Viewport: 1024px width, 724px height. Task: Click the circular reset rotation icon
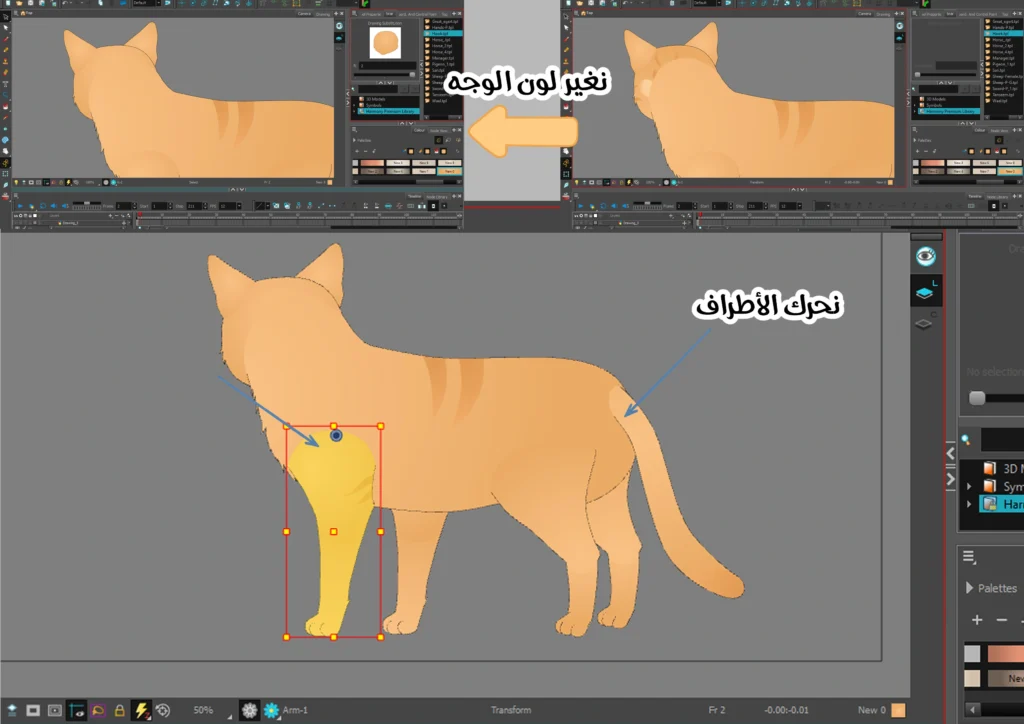[x=163, y=710]
